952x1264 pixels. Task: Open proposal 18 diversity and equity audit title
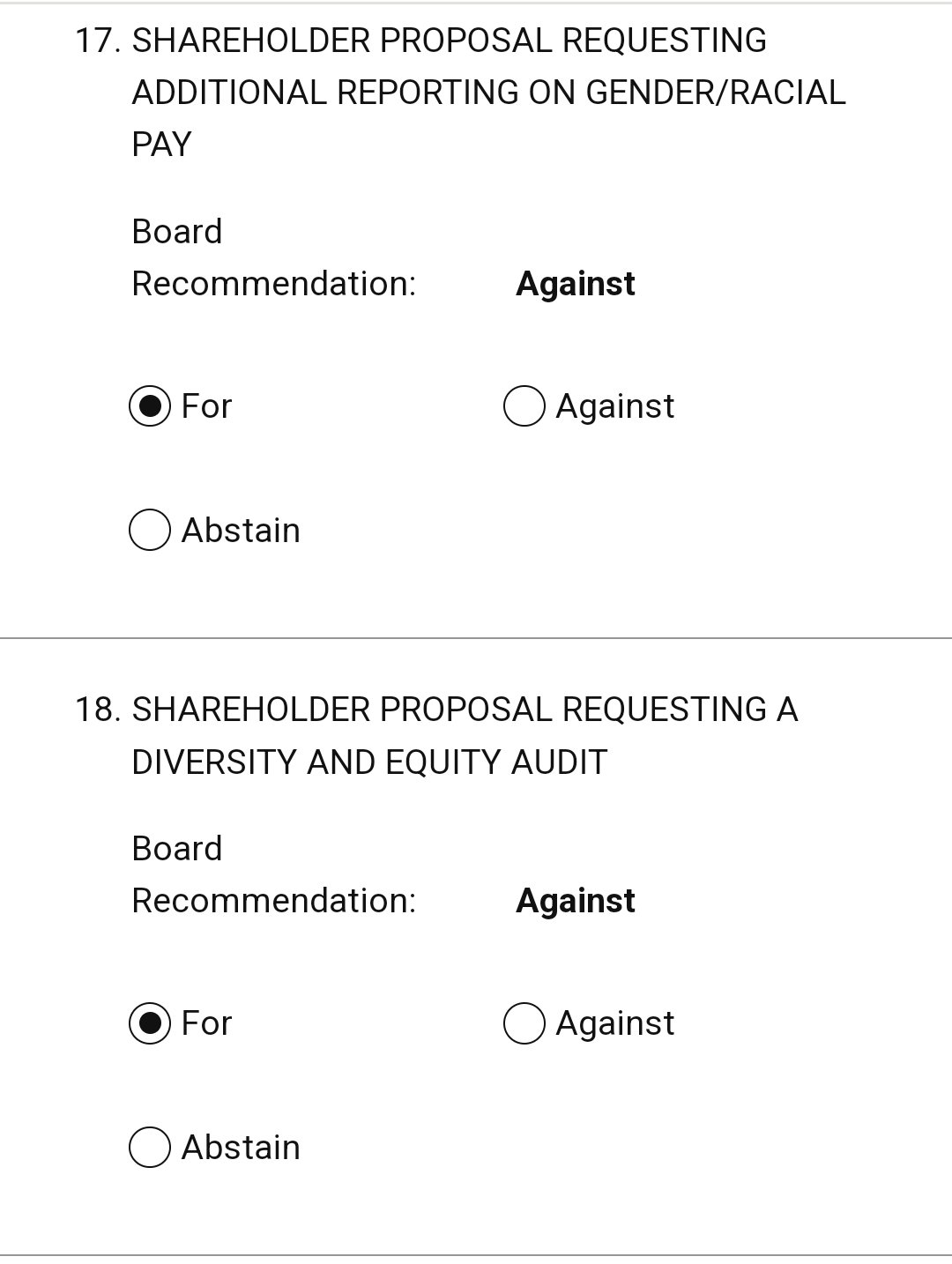(x=437, y=735)
